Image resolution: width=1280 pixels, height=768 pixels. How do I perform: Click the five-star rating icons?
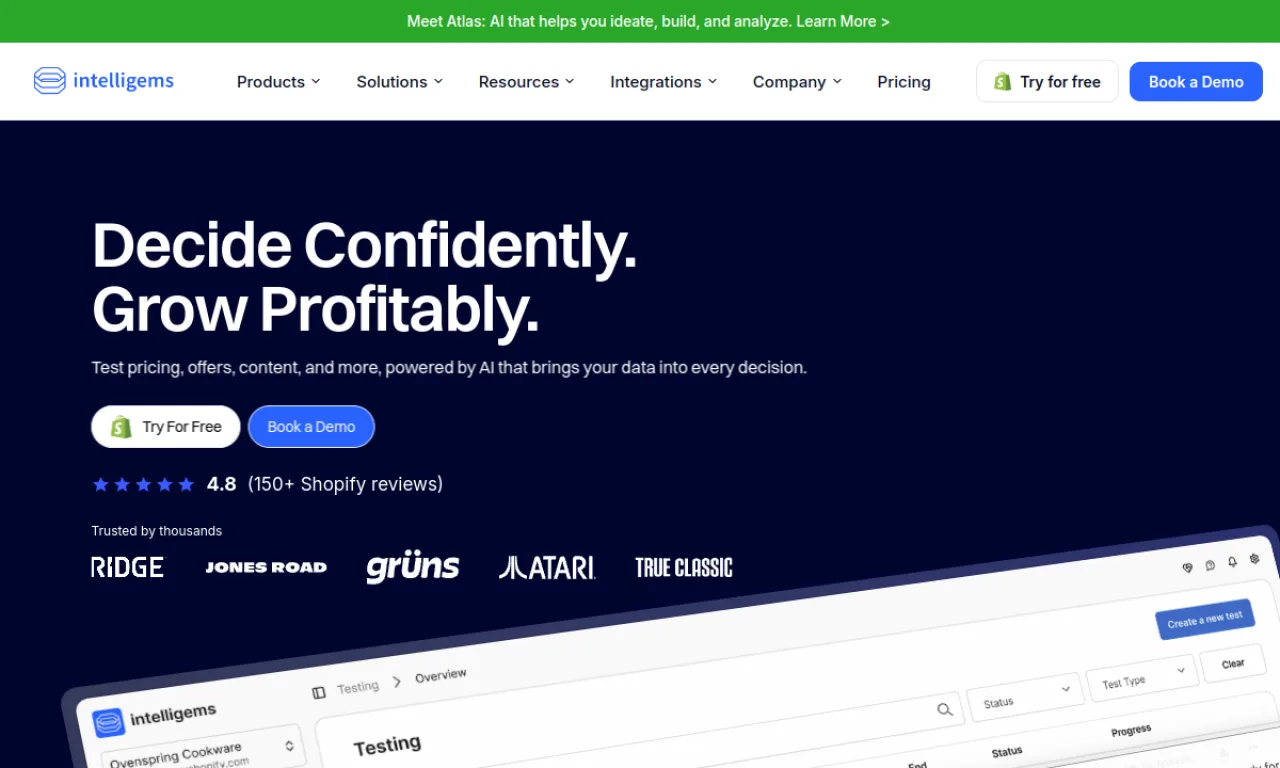(x=143, y=485)
